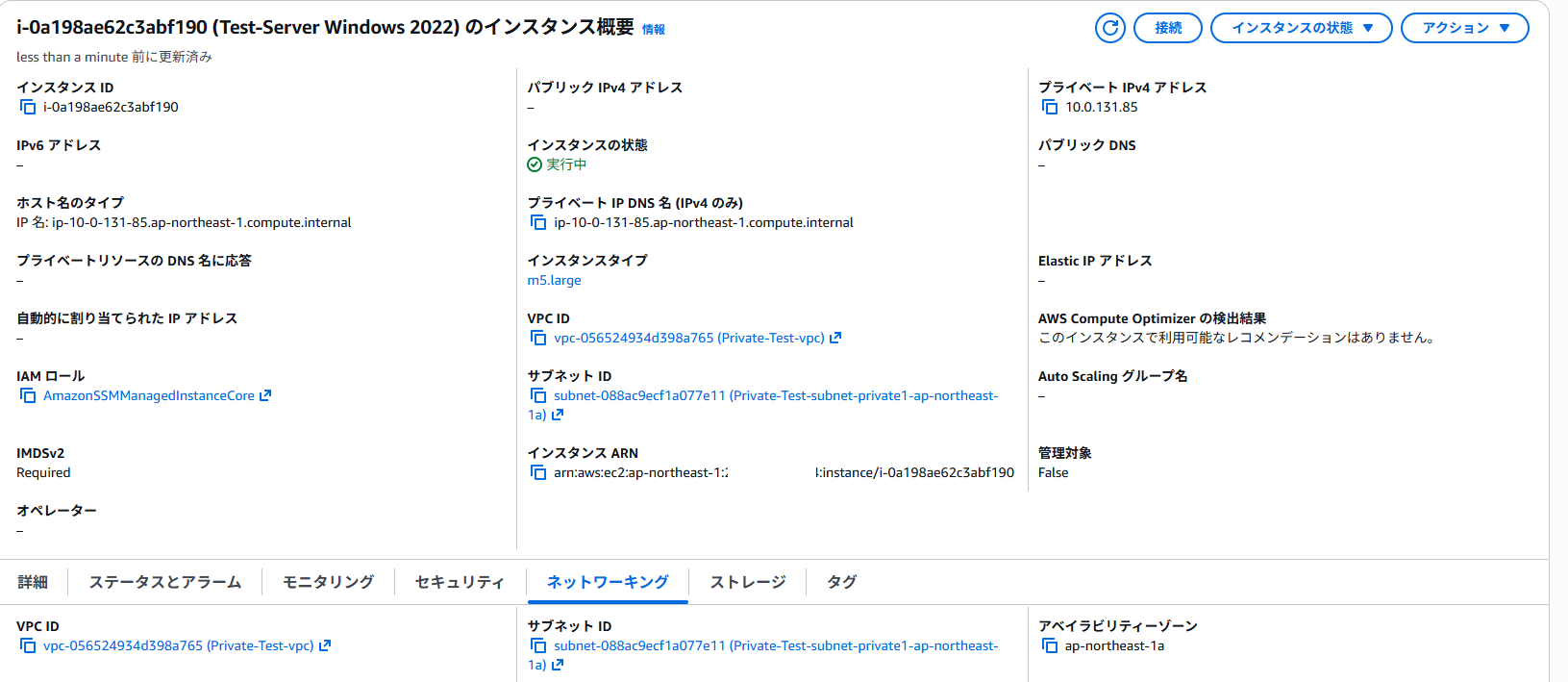Select the モニタリング tab

click(328, 582)
